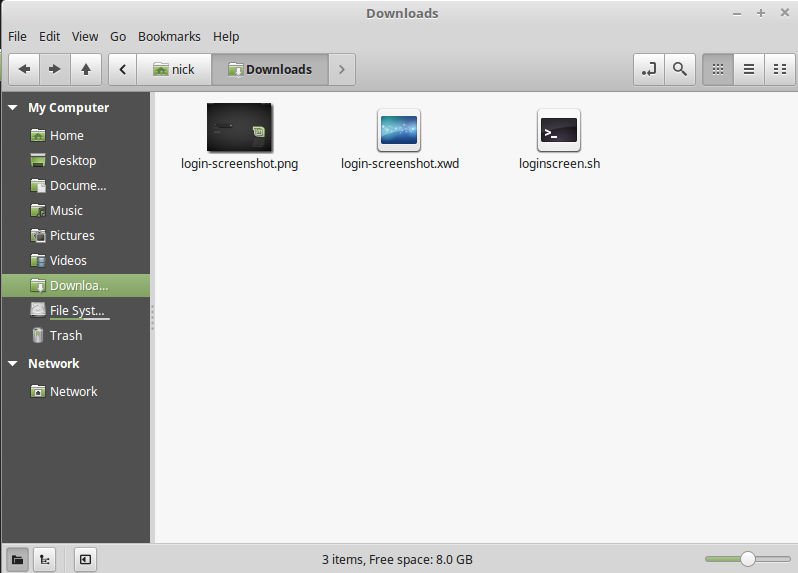The image size is (798, 573).
Task: Go up to the parent folder
Action: click(x=86, y=69)
